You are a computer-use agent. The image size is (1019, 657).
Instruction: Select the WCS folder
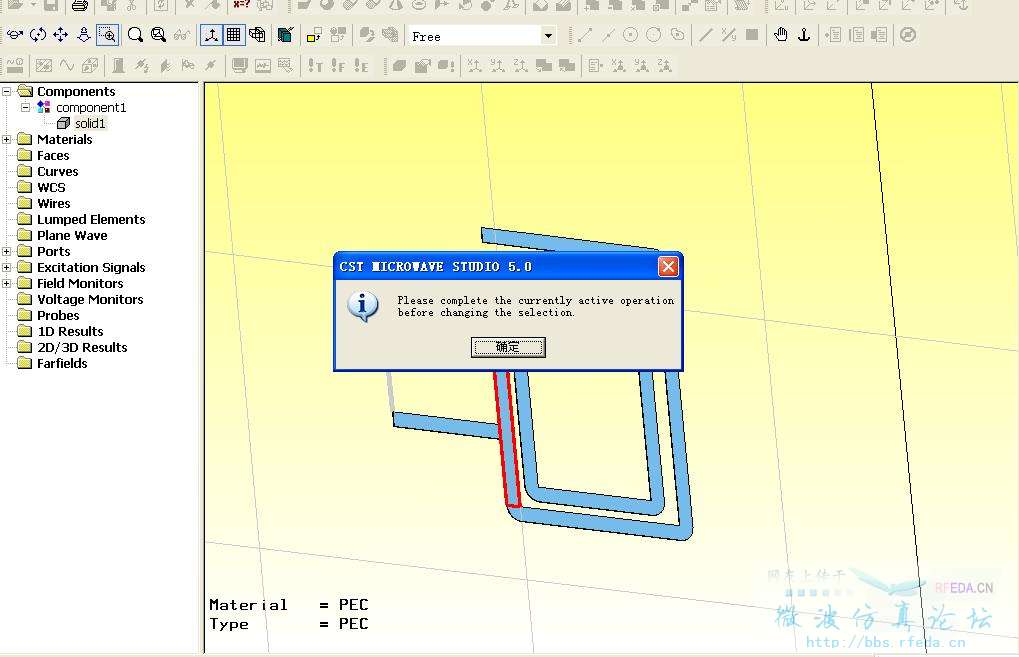pos(51,187)
